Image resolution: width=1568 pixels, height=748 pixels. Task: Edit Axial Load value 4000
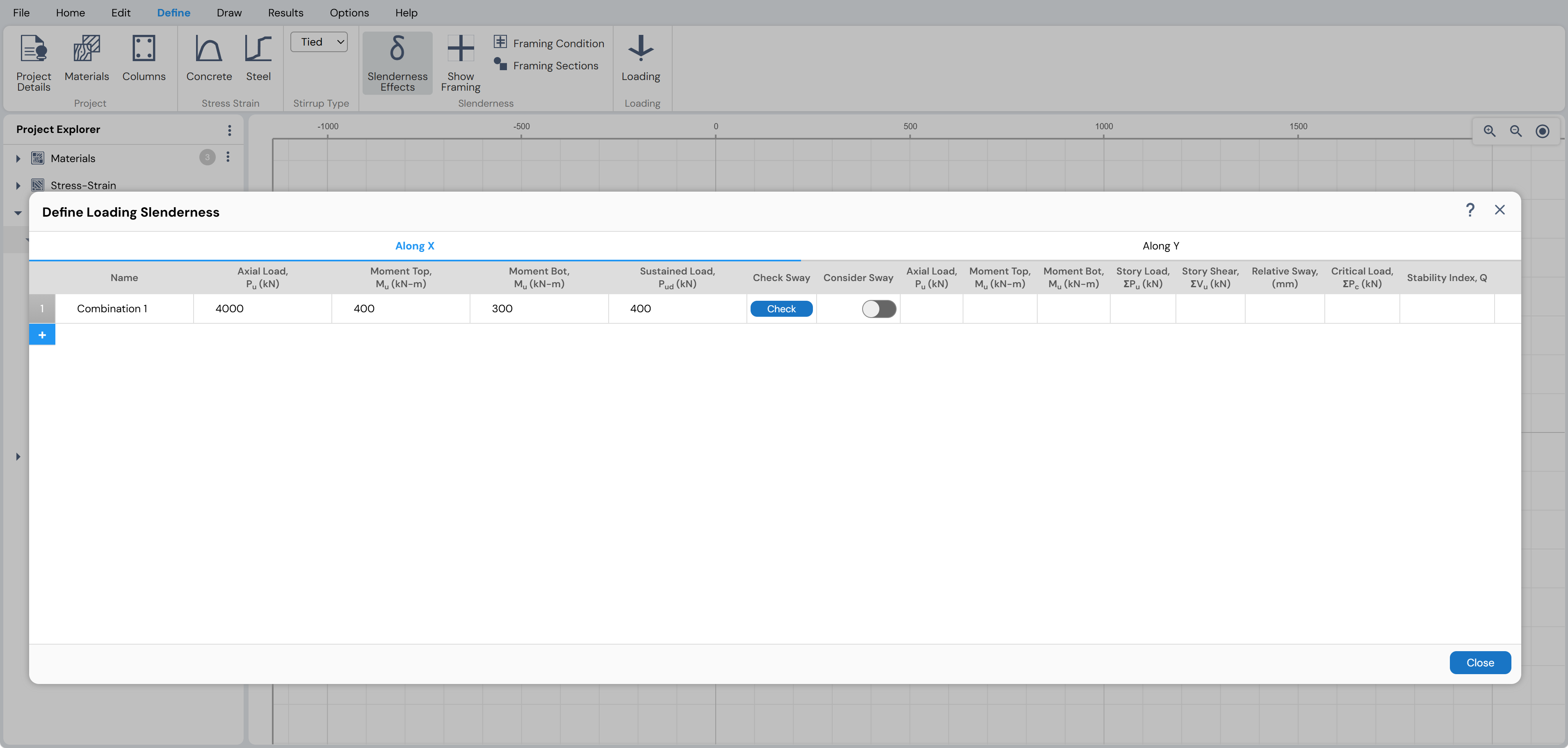tap(262, 309)
